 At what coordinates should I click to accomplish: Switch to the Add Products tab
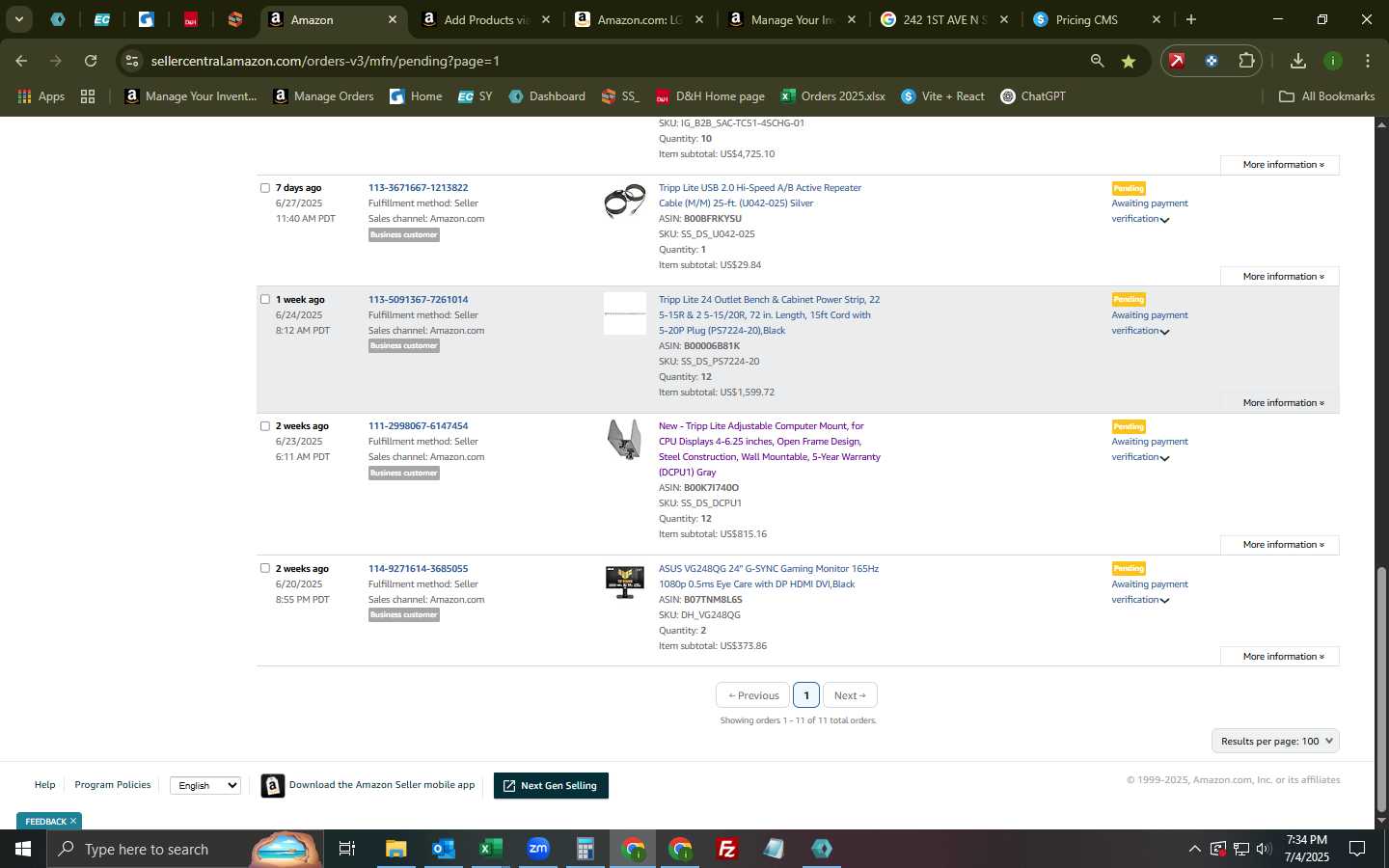pos(486,19)
